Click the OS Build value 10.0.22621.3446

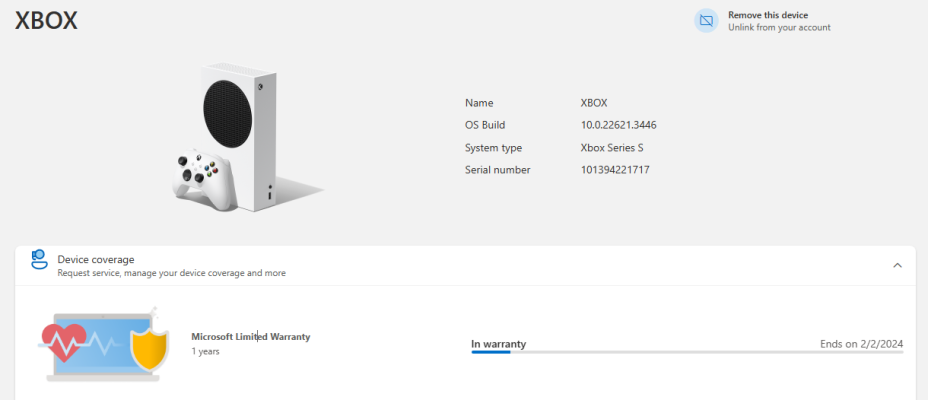coord(618,125)
